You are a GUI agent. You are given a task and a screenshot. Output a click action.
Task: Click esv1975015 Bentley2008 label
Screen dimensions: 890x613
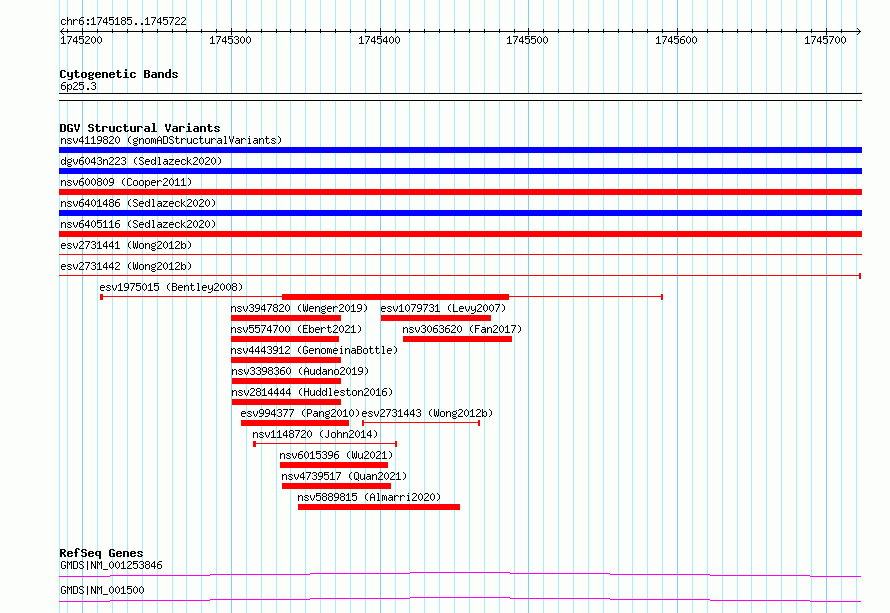(171, 287)
